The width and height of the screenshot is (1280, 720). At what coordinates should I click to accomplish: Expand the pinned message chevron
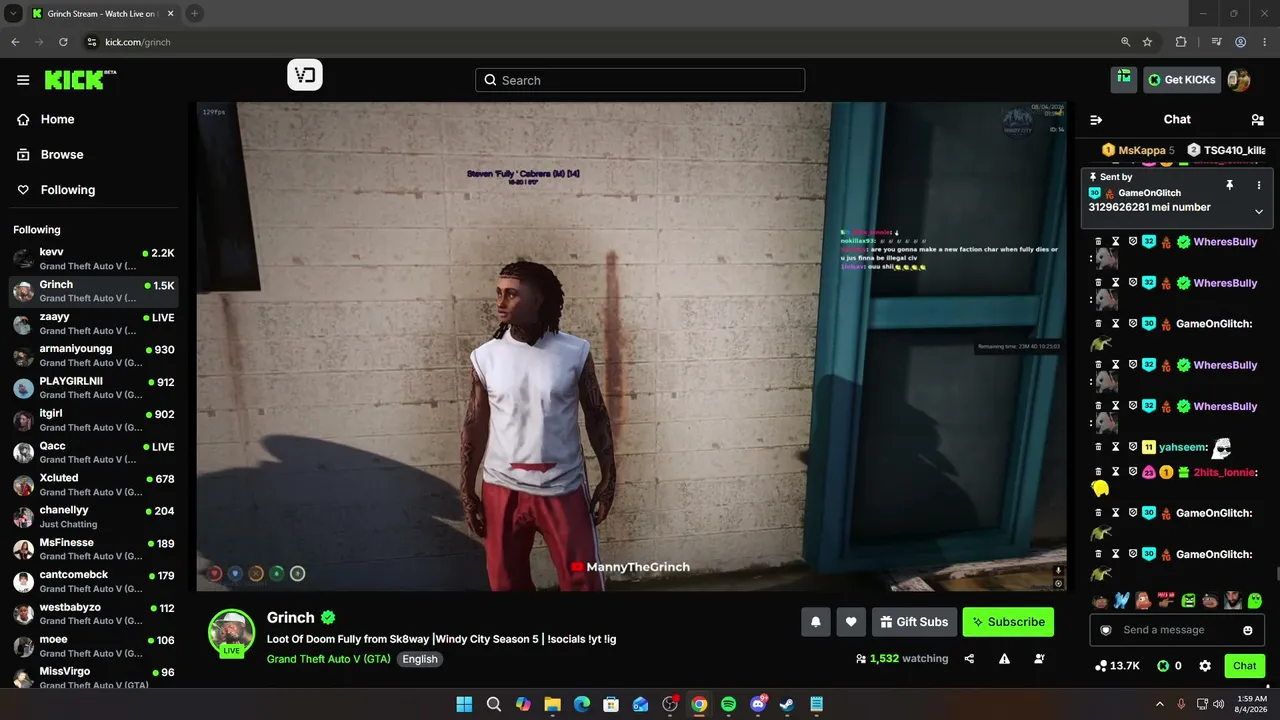1258,211
